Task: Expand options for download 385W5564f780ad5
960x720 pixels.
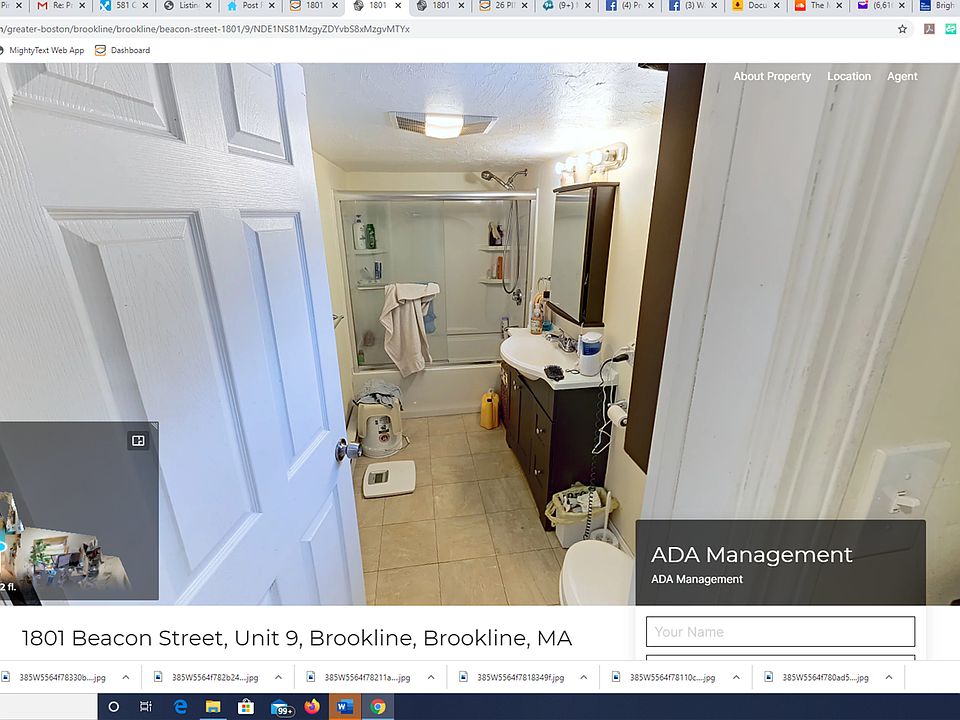Action: 889,677
